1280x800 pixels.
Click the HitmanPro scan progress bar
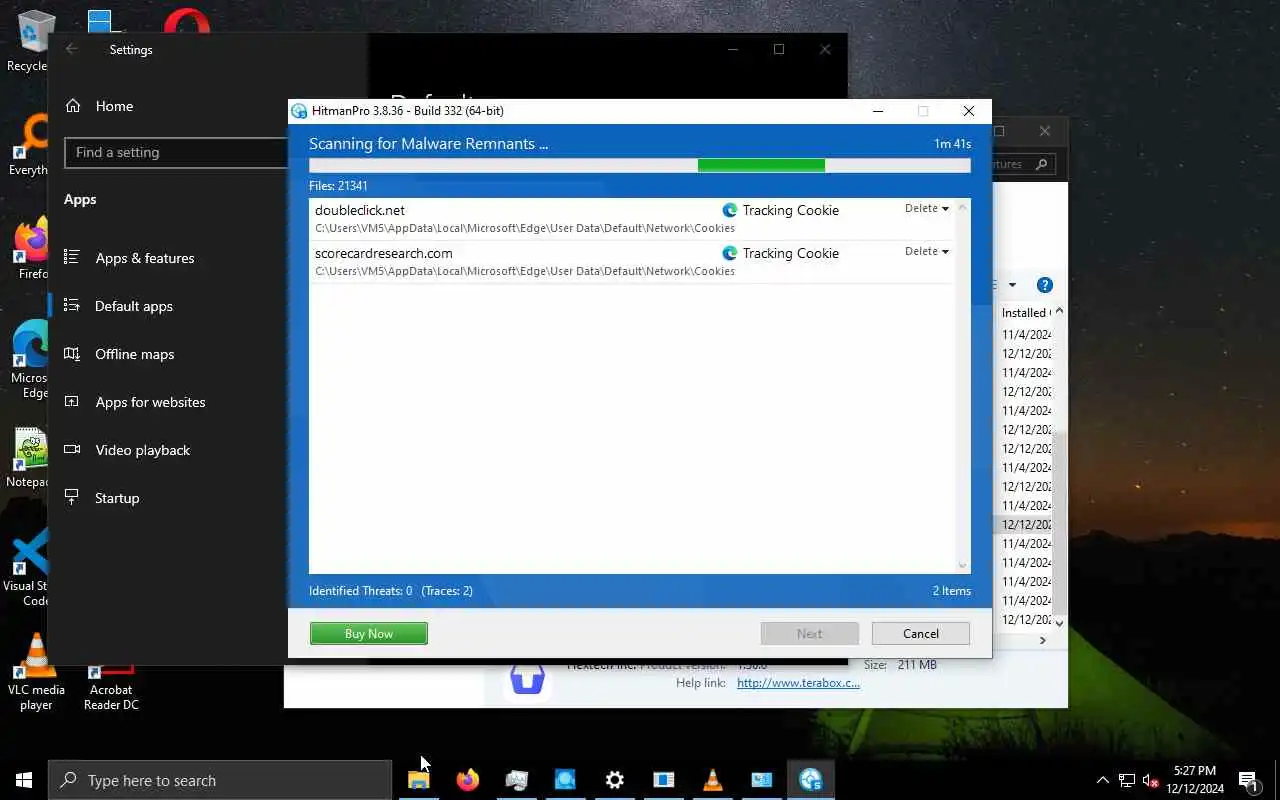(x=640, y=165)
